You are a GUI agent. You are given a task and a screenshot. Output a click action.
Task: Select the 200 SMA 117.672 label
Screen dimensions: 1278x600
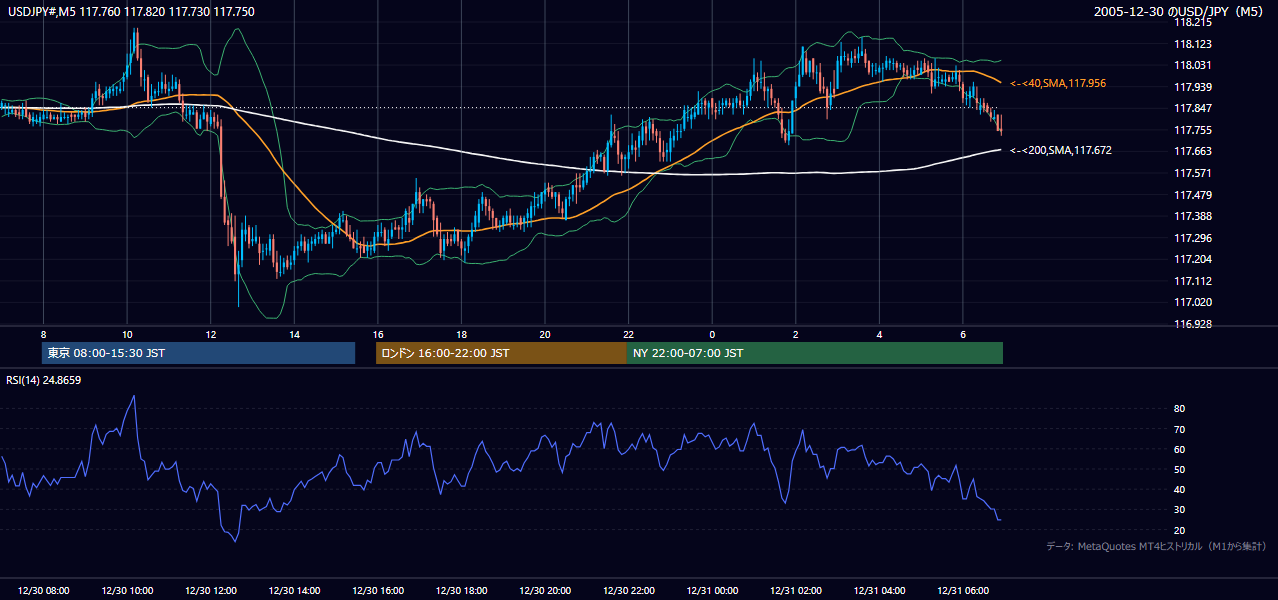coord(1061,150)
